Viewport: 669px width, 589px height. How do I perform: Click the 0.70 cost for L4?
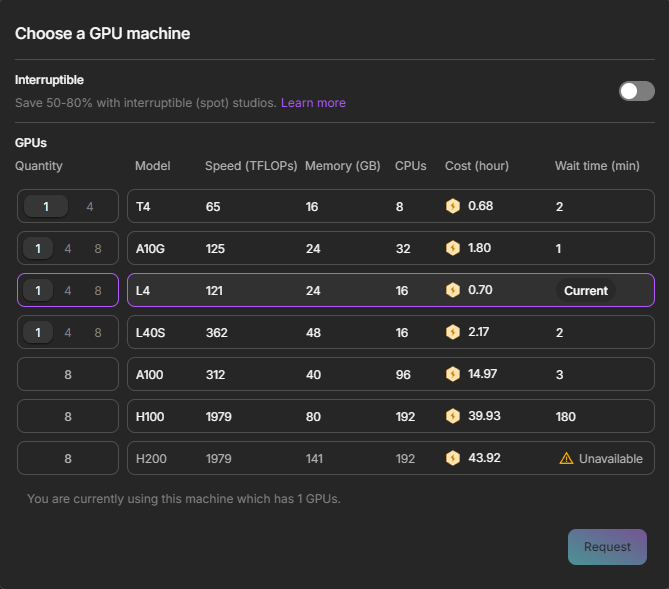[480, 290]
